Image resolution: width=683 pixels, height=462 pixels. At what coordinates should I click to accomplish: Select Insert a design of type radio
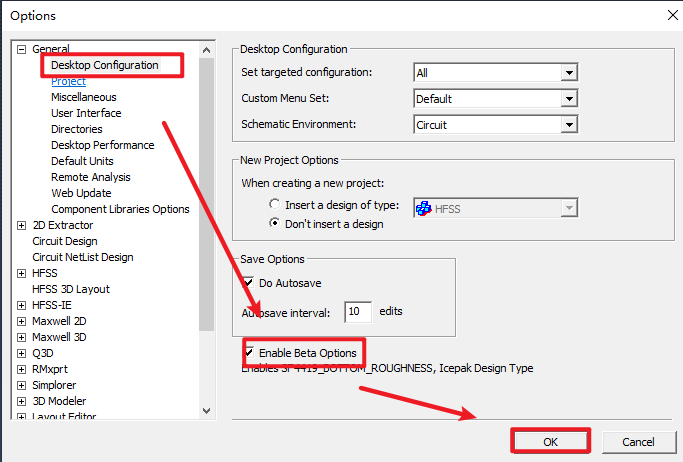[x=274, y=204]
